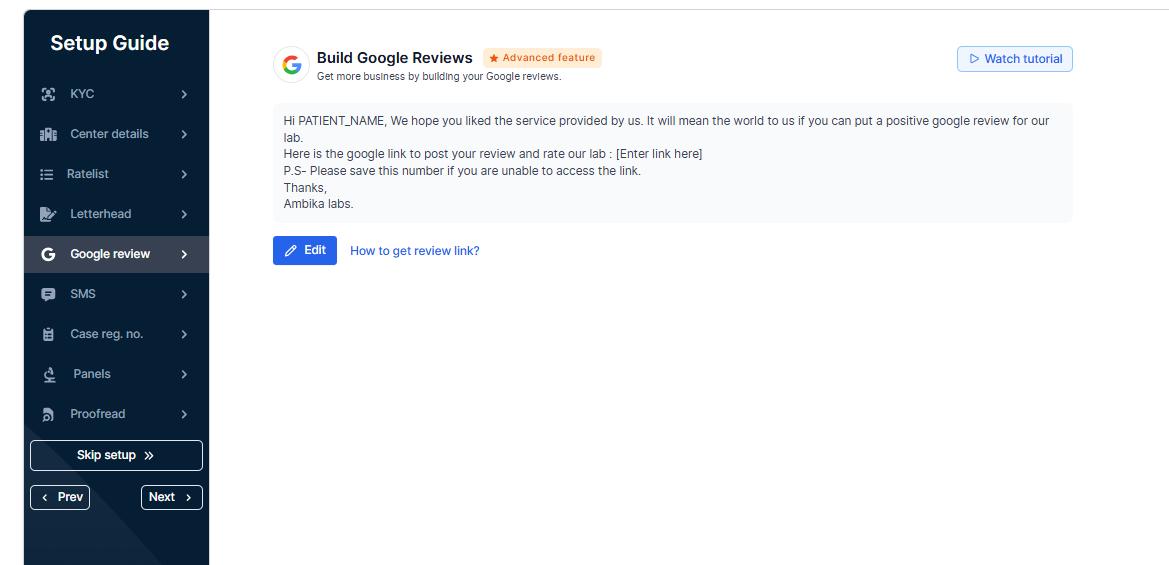Screen dimensions: 1169x565
Task: Open the KYC setup step
Action: click(116, 94)
